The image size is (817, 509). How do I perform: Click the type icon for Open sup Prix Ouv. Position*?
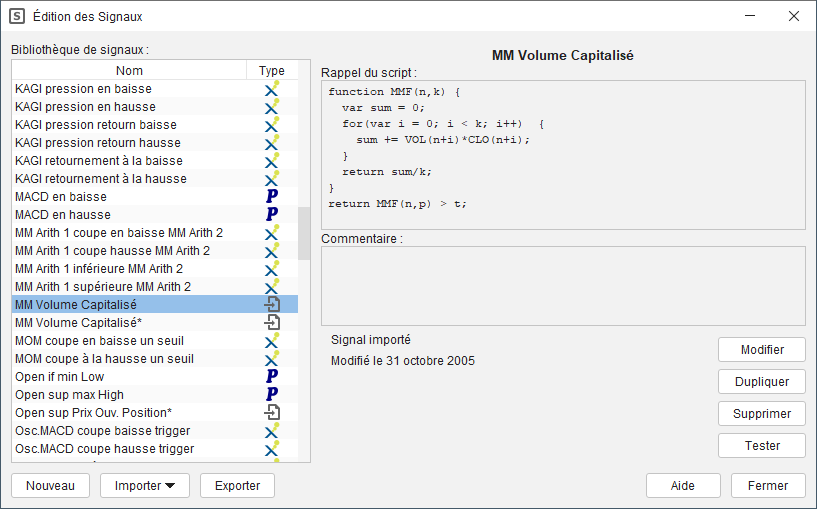click(271, 413)
